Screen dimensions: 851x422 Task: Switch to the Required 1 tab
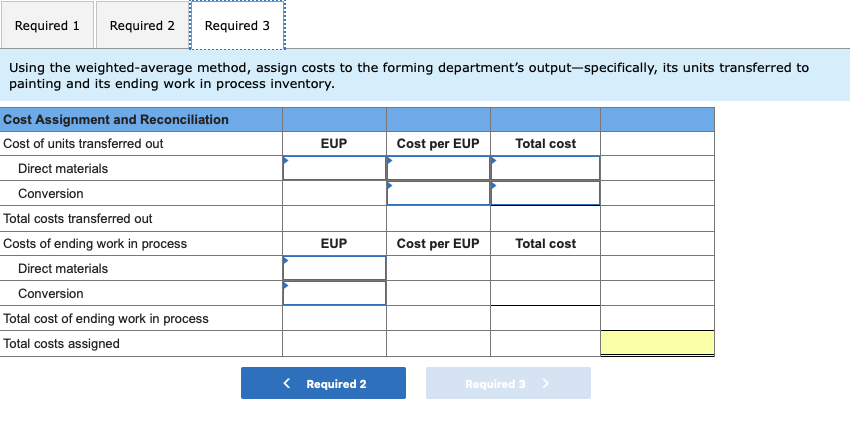click(x=47, y=25)
